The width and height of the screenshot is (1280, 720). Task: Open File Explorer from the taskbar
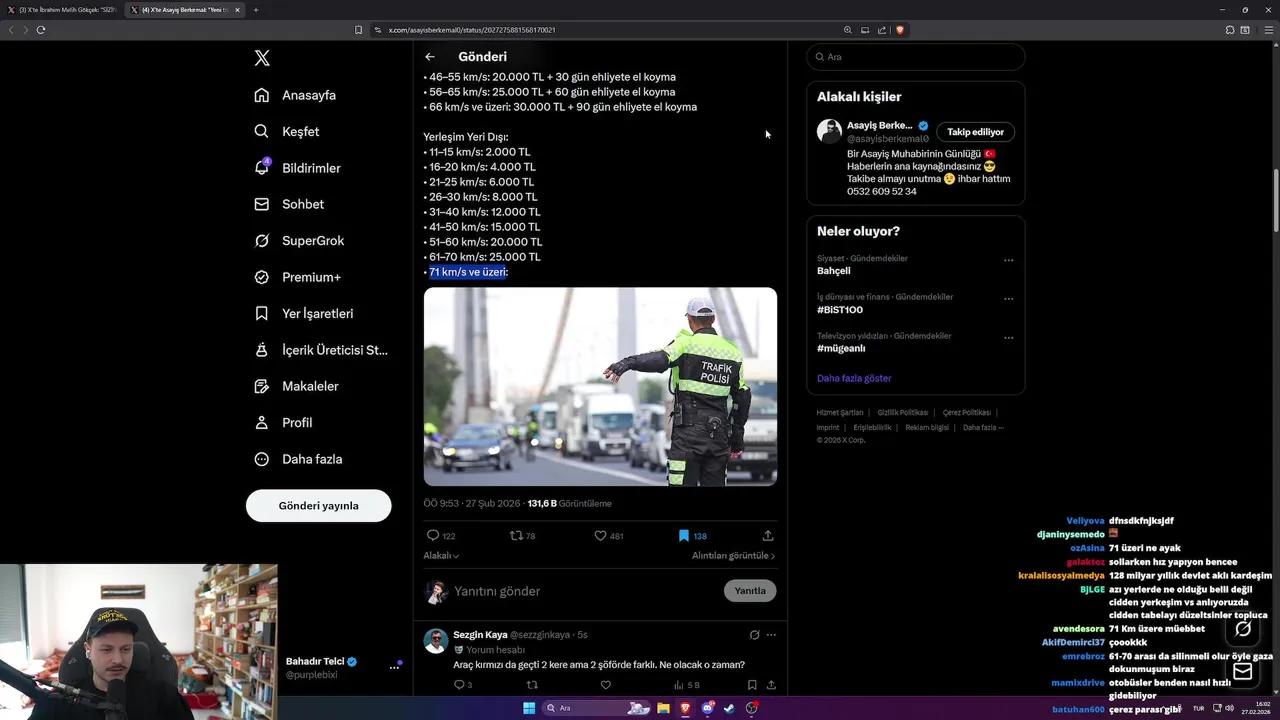(663, 708)
